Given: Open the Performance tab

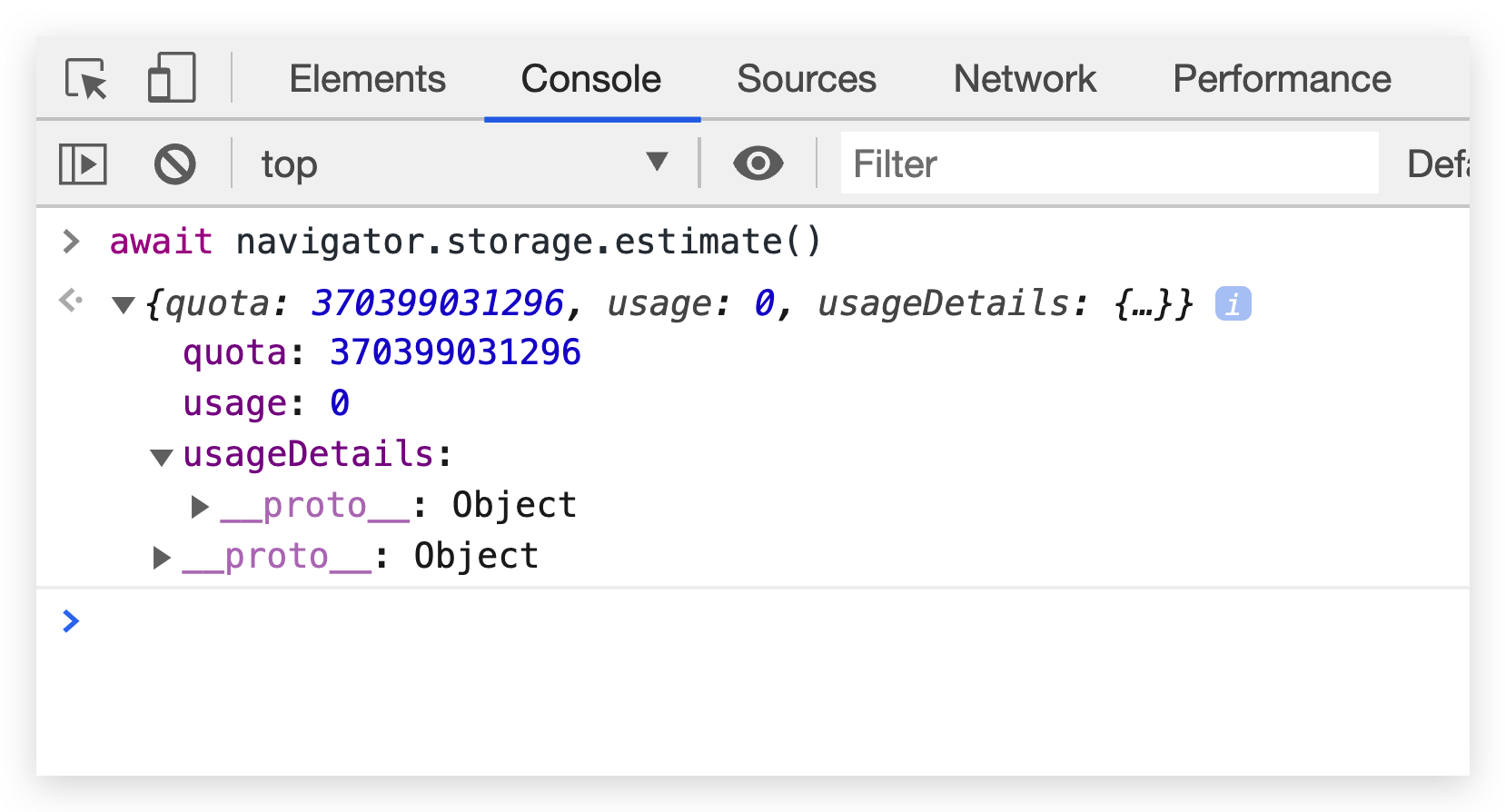Looking at the screenshot, I should click(1281, 79).
